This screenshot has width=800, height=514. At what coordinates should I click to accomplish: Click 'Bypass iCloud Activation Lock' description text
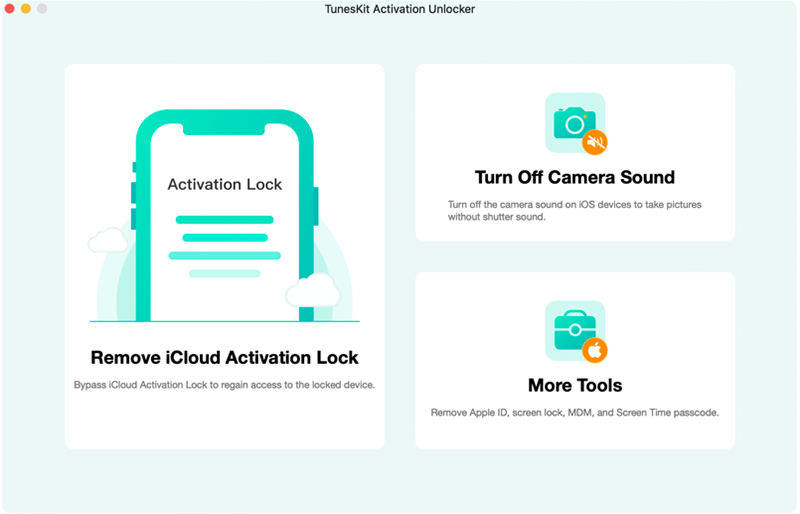click(224, 385)
